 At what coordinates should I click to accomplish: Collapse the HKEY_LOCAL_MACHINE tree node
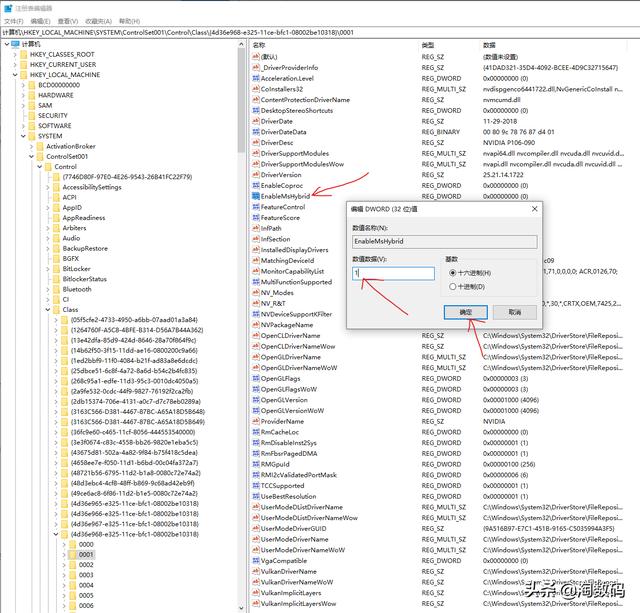[x=15, y=75]
